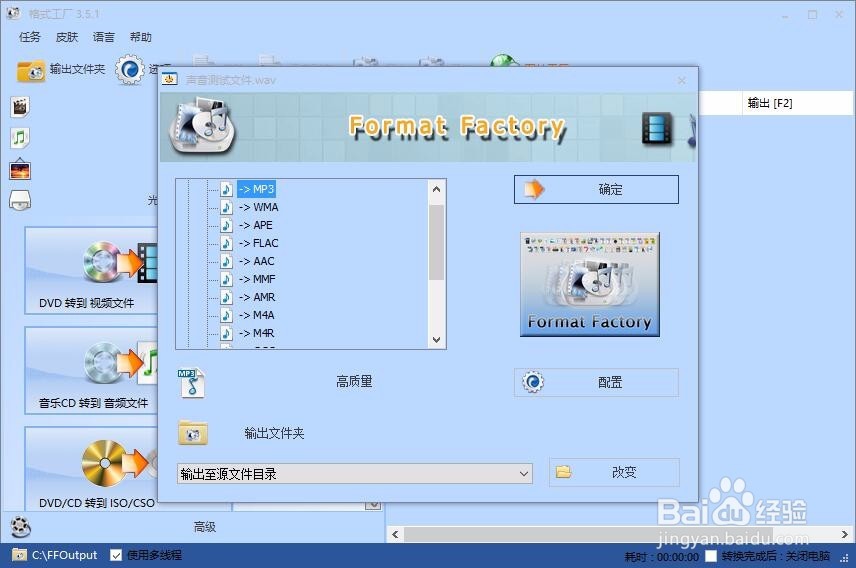Click the film strip icon in banner
The image size is (856, 568).
[657, 129]
